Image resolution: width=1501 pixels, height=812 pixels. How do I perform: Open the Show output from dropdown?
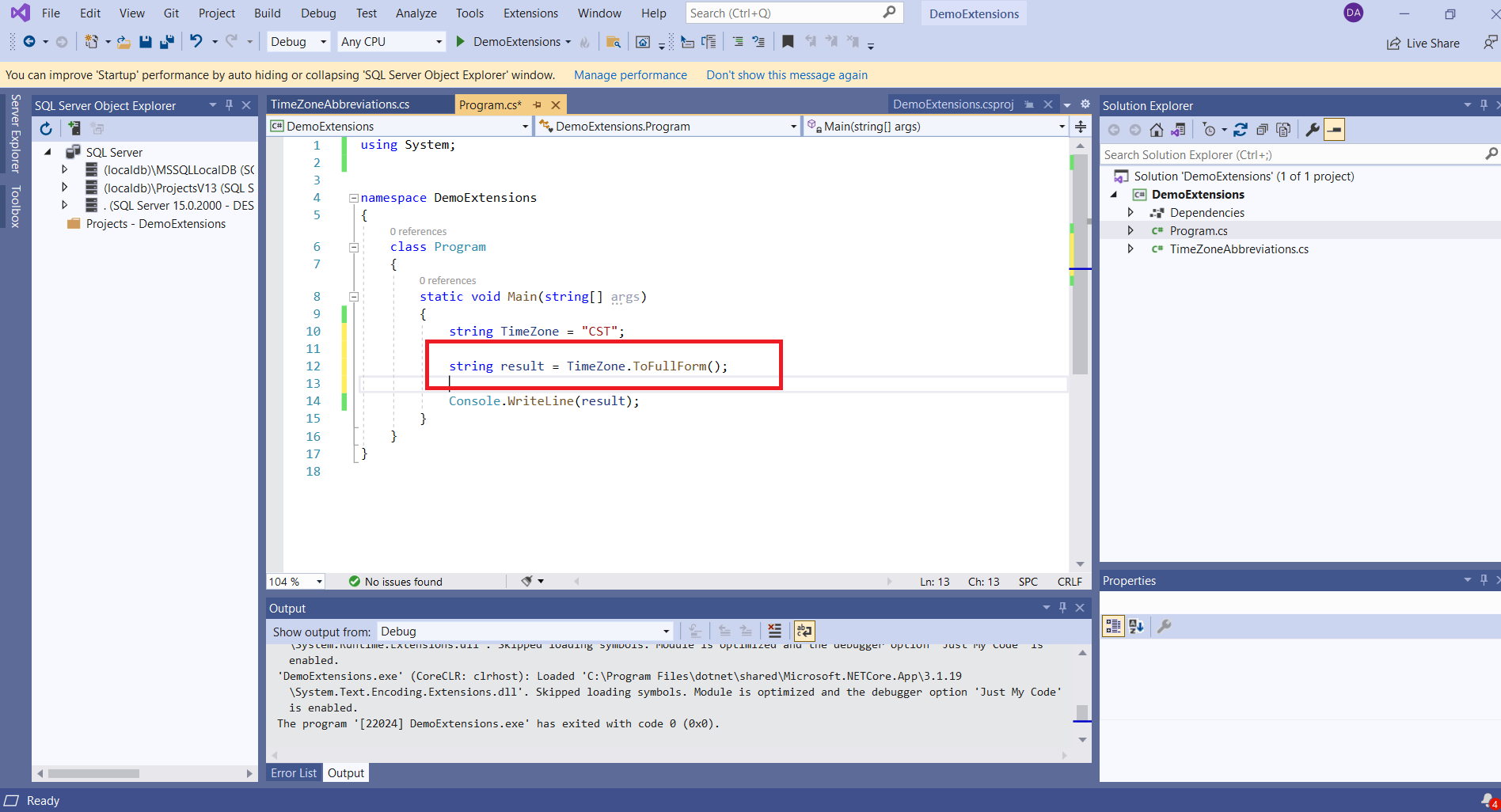663,631
